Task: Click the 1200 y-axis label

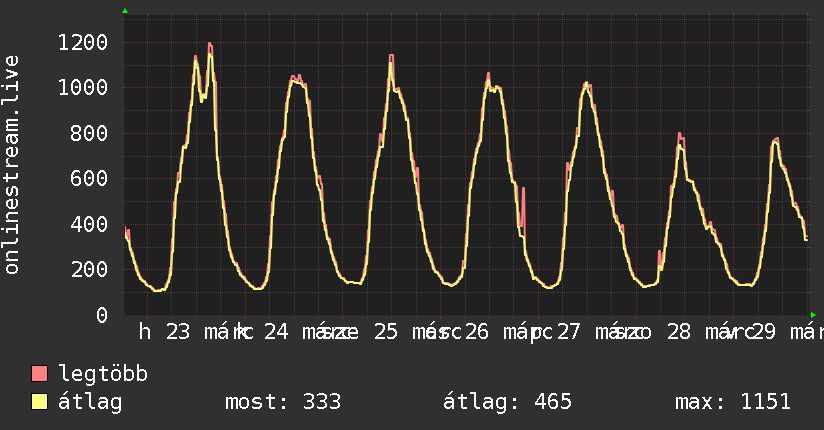Action: tap(83, 42)
